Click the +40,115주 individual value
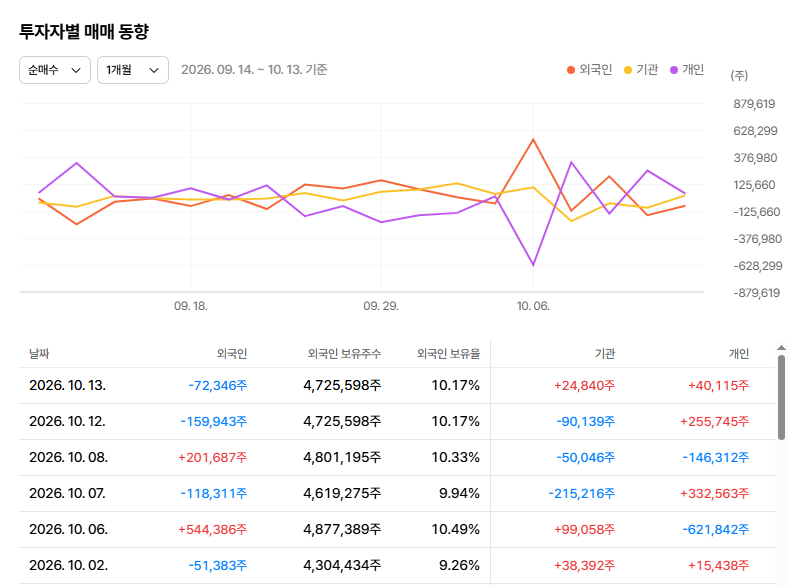Screen dimensions: 808x586 [x=719, y=386]
